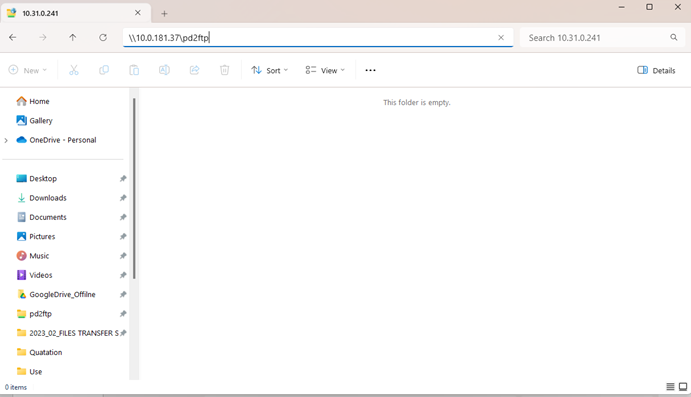Open the View options dropdown
The height and width of the screenshot is (397, 691).
[x=325, y=70]
